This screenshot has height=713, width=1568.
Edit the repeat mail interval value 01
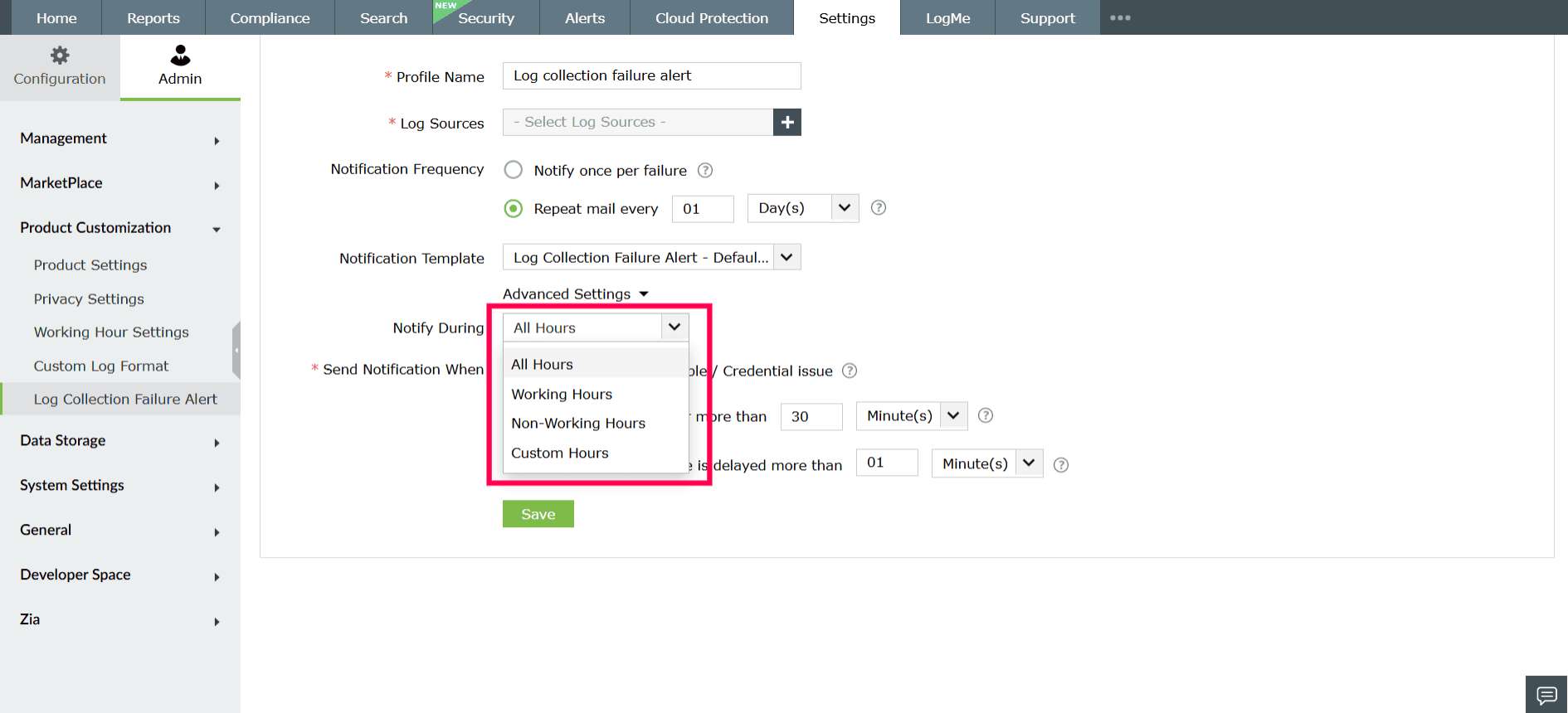[703, 209]
